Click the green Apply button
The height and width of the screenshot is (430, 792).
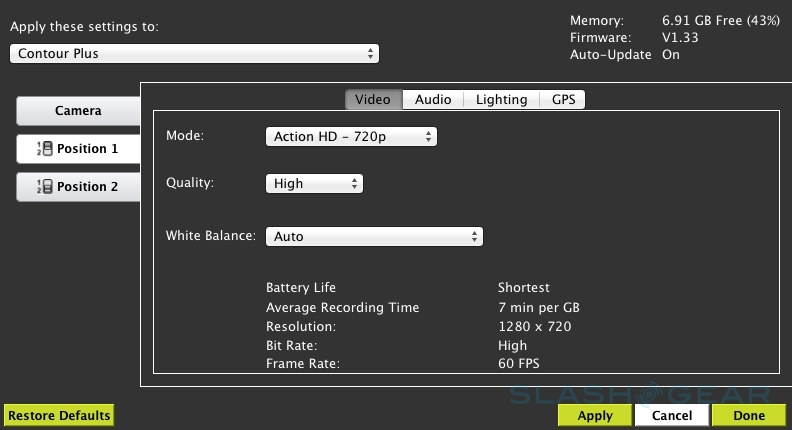(x=595, y=416)
